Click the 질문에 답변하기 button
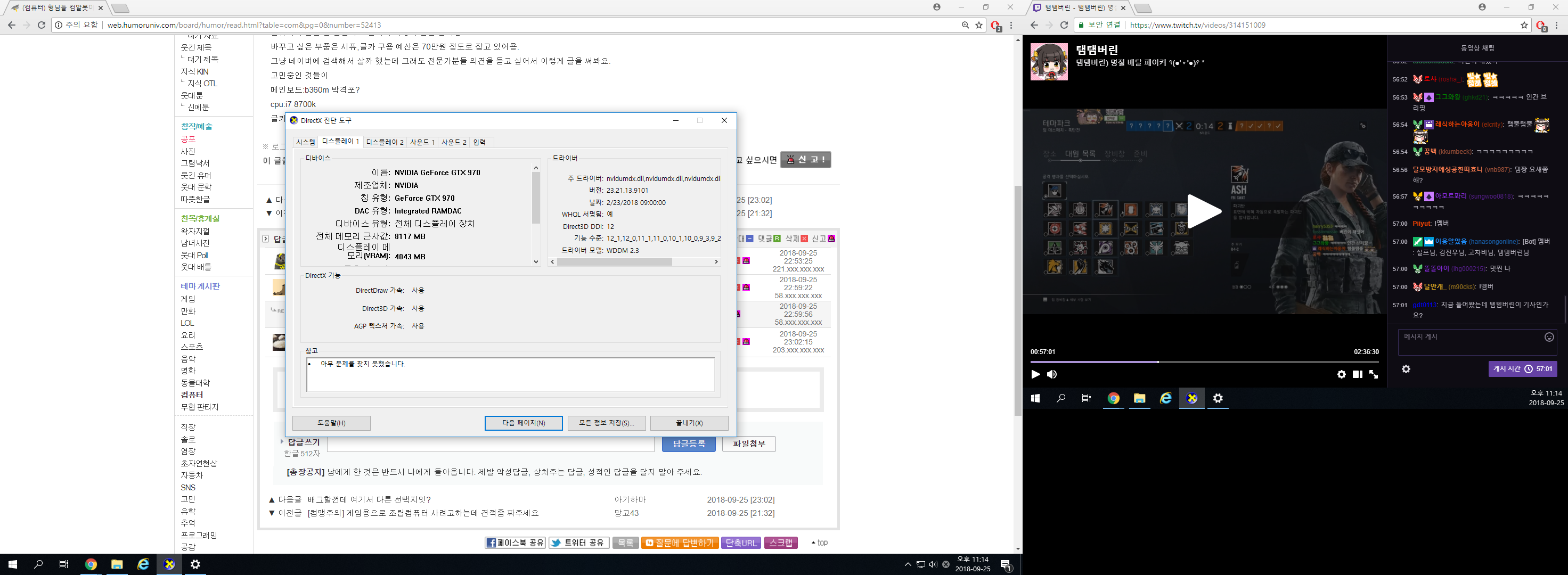 [x=679, y=543]
